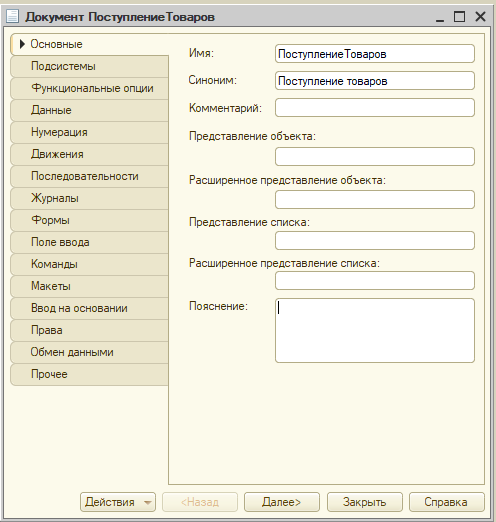Screen dimensions: 496x522
Task: Switch to the Подсистемы tab
Action: click(x=89, y=66)
